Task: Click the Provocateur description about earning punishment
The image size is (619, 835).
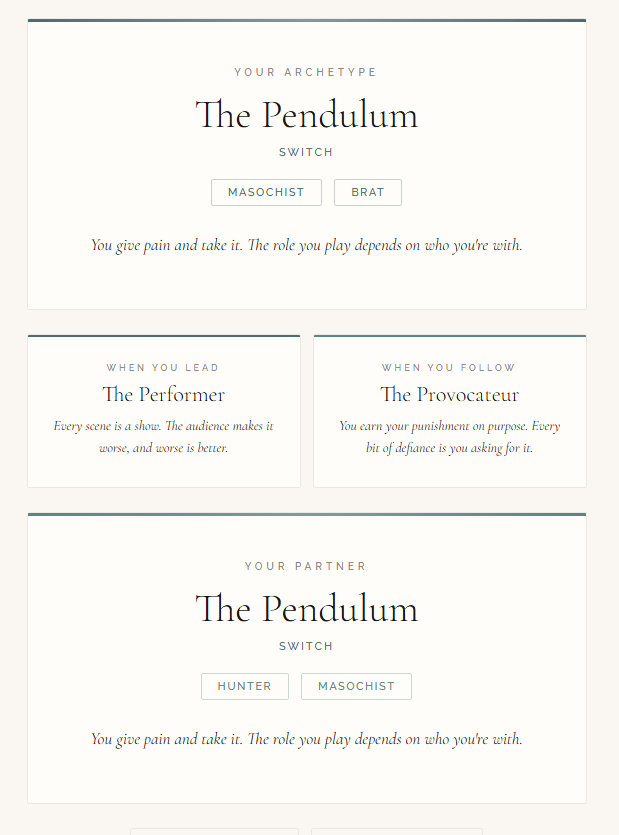Action: point(449,437)
